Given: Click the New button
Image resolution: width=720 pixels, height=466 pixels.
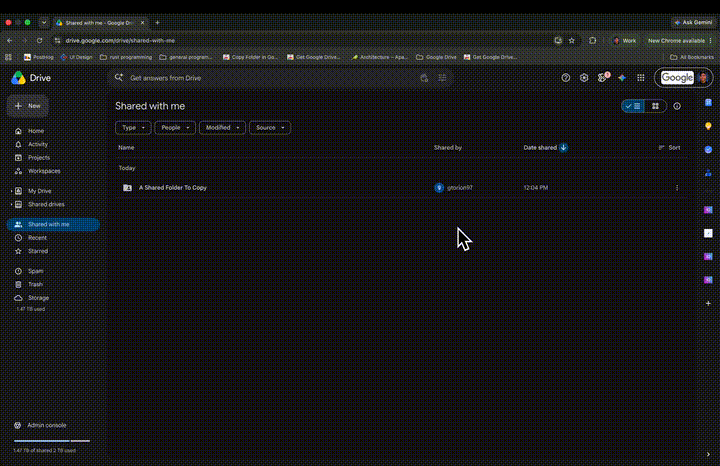Looking at the screenshot, I should pyautogui.click(x=28, y=106).
